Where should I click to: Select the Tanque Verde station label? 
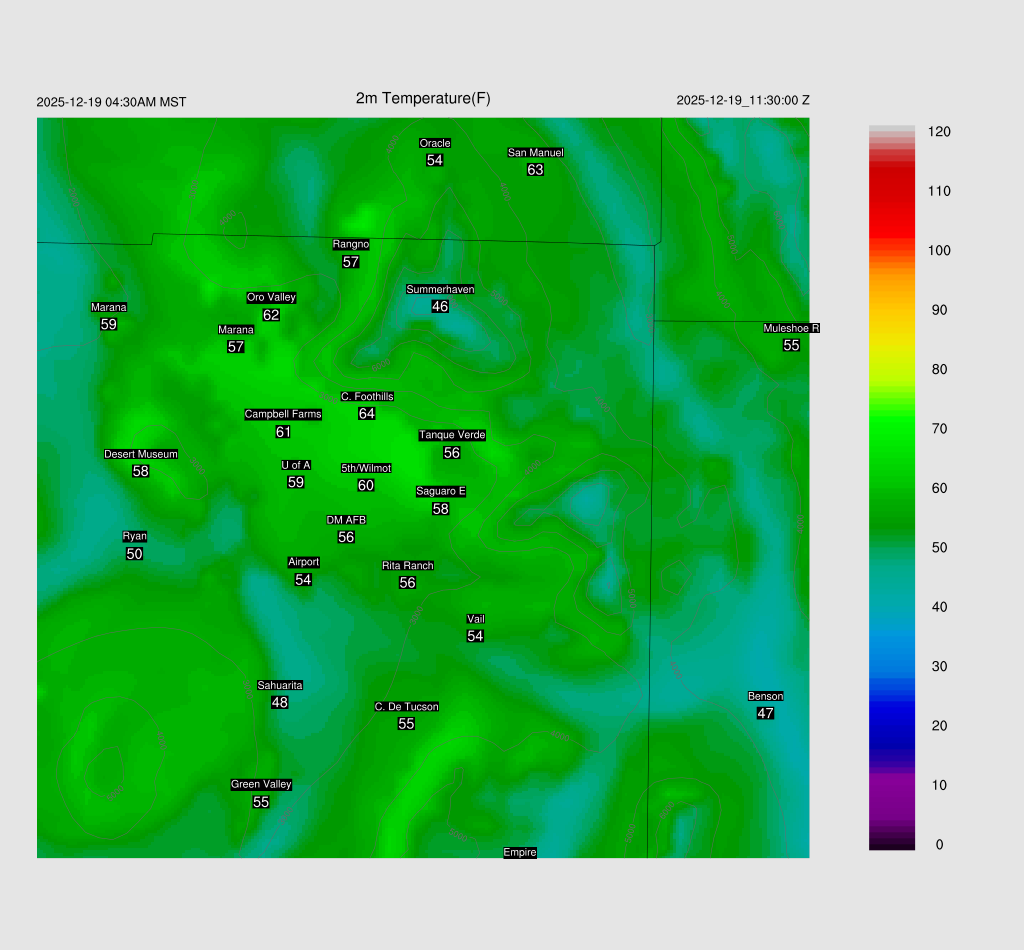(452, 435)
